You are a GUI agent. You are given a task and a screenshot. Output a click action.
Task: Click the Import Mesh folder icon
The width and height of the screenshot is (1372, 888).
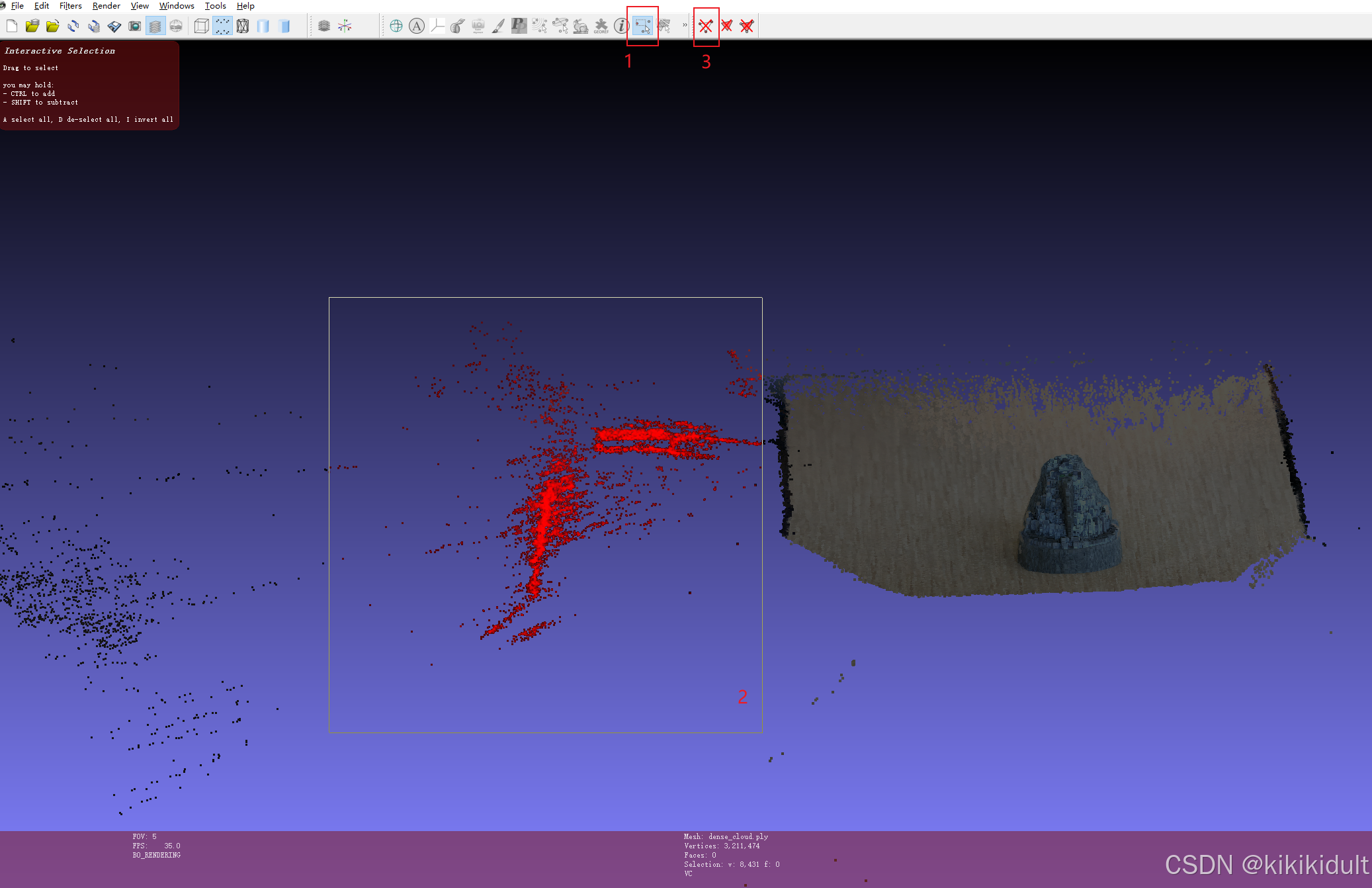pos(53,26)
